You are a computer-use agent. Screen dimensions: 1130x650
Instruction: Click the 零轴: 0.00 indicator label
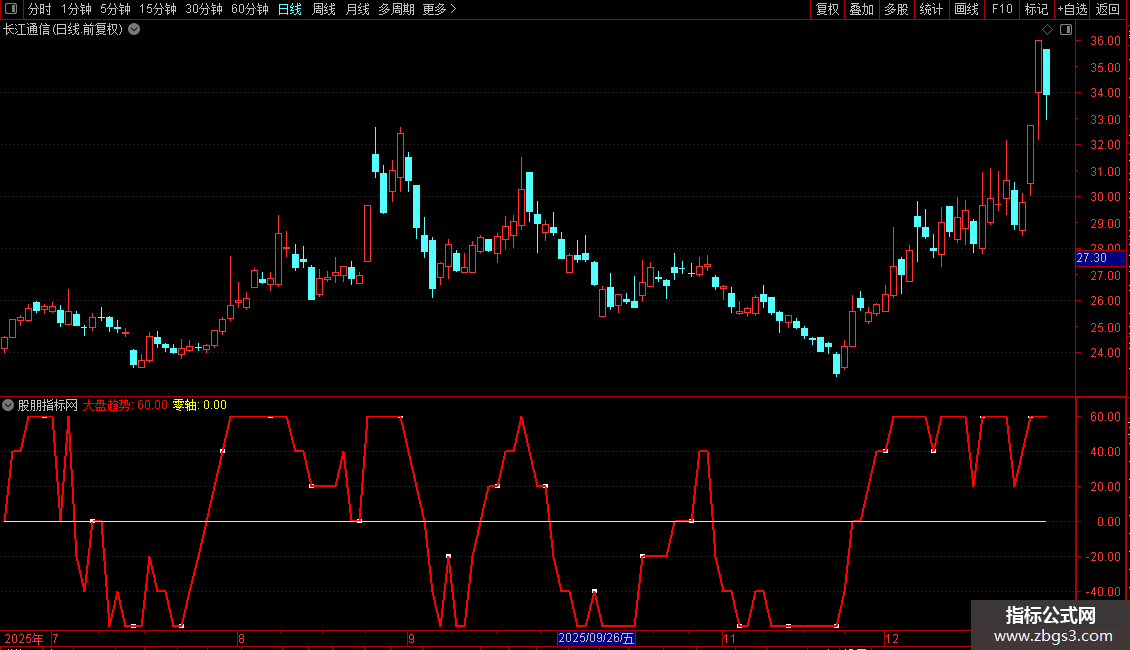point(200,405)
